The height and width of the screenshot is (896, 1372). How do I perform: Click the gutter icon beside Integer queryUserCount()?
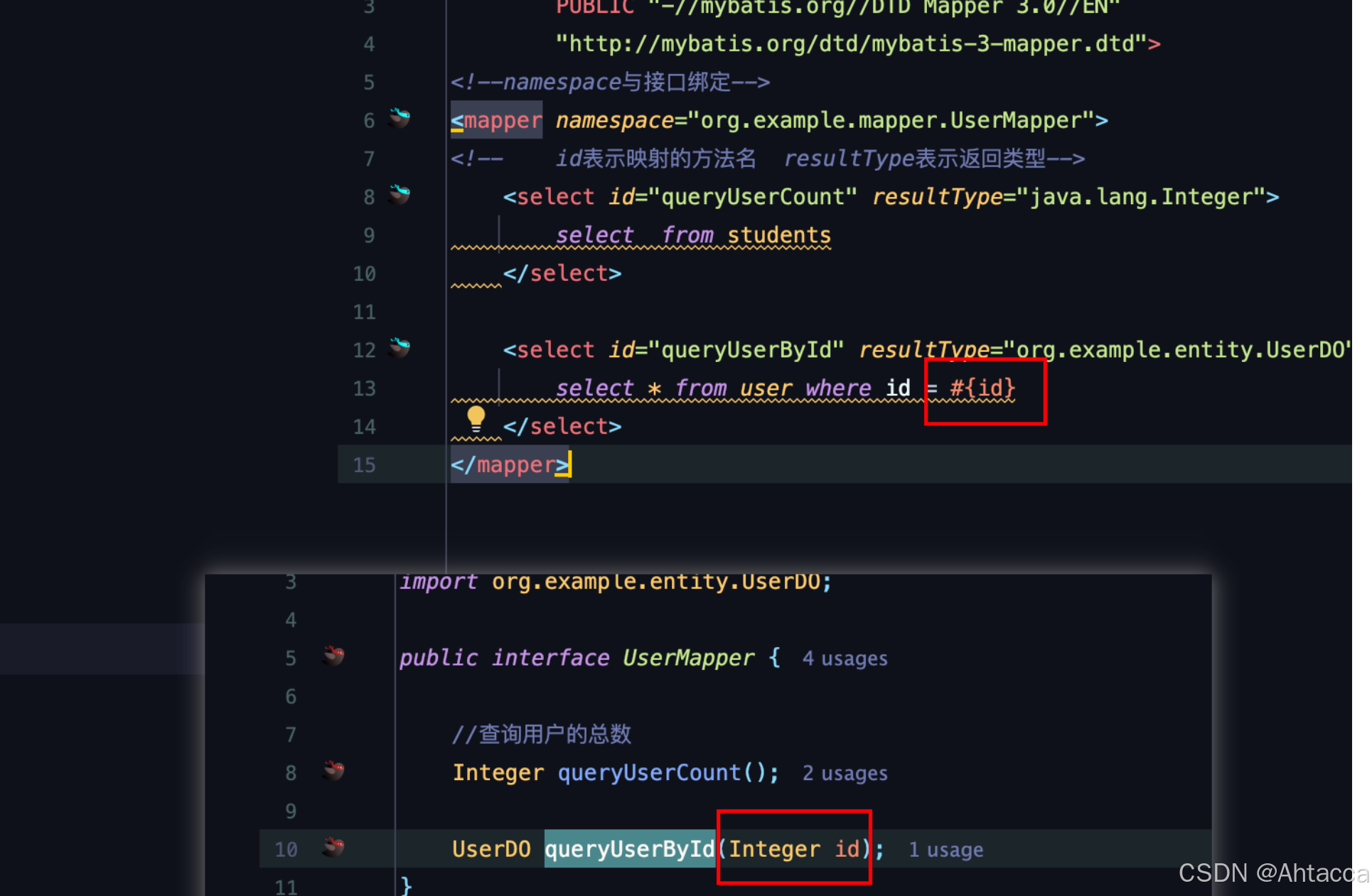[x=333, y=770]
